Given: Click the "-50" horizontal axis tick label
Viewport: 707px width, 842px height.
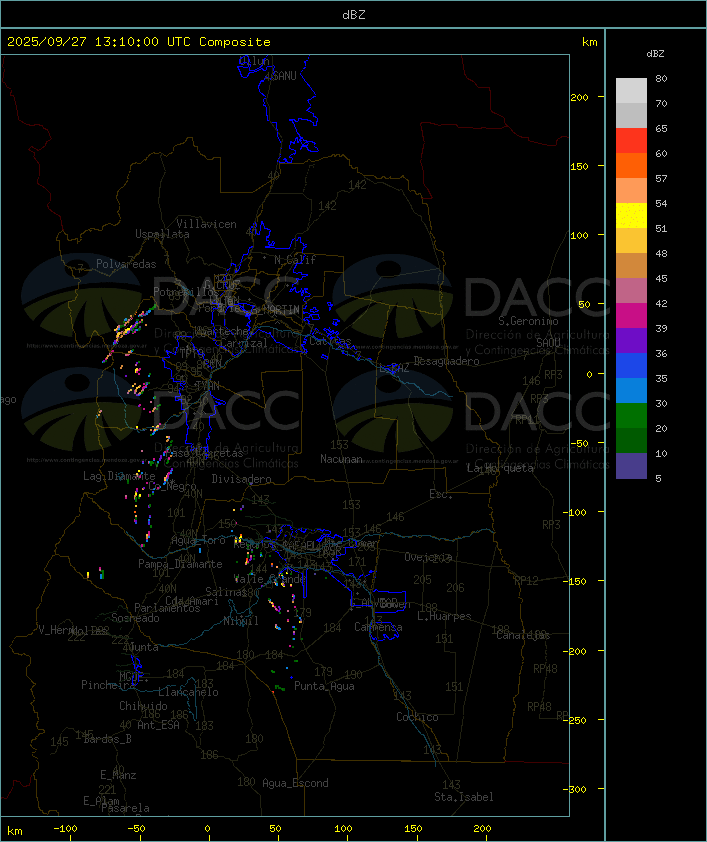Looking at the screenshot, I should point(136,829).
